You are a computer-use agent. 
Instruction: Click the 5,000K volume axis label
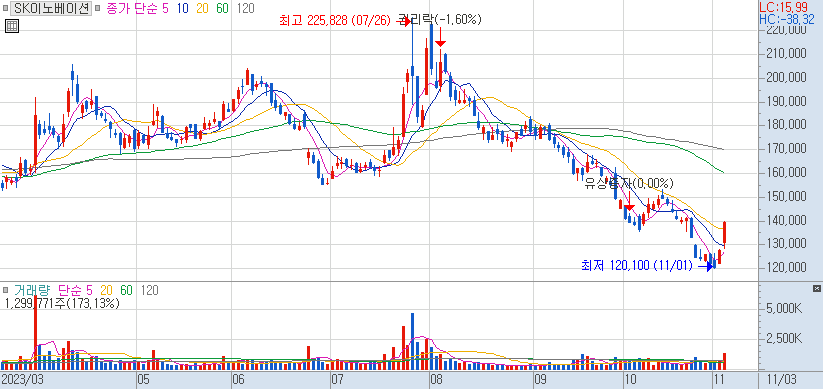tap(784, 309)
